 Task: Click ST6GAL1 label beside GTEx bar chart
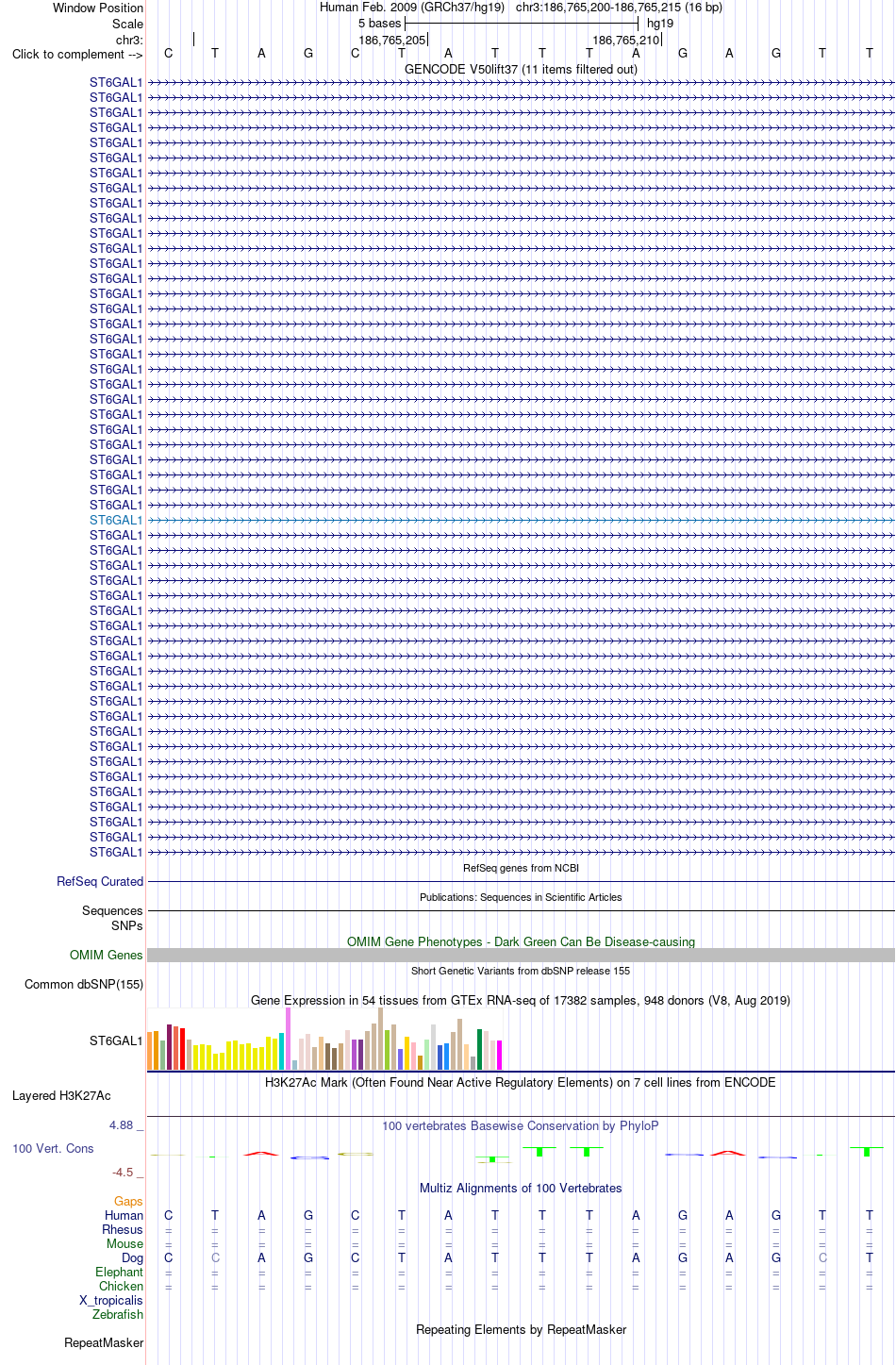click(x=116, y=1040)
